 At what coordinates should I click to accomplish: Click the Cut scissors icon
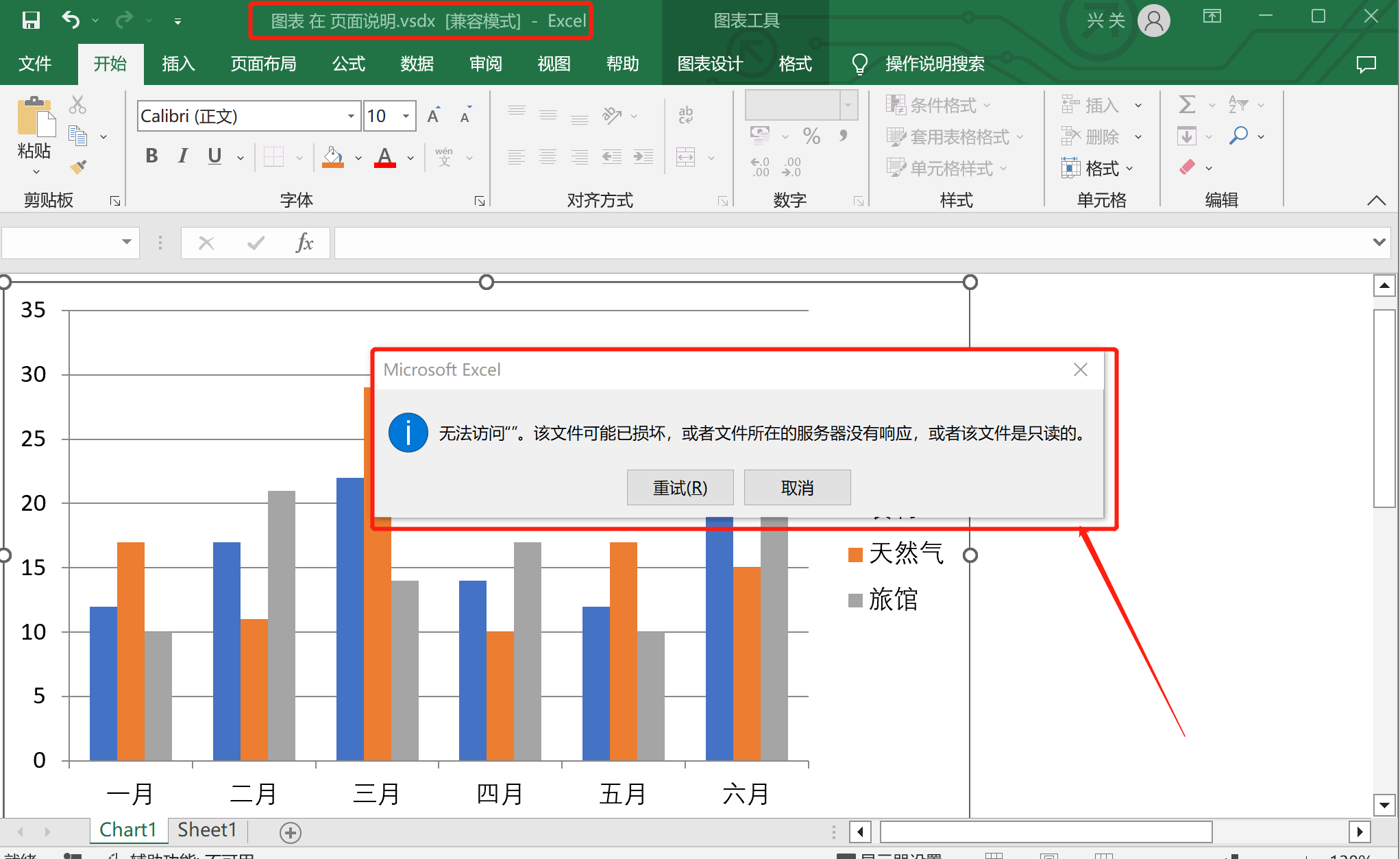(x=77, y=105)
